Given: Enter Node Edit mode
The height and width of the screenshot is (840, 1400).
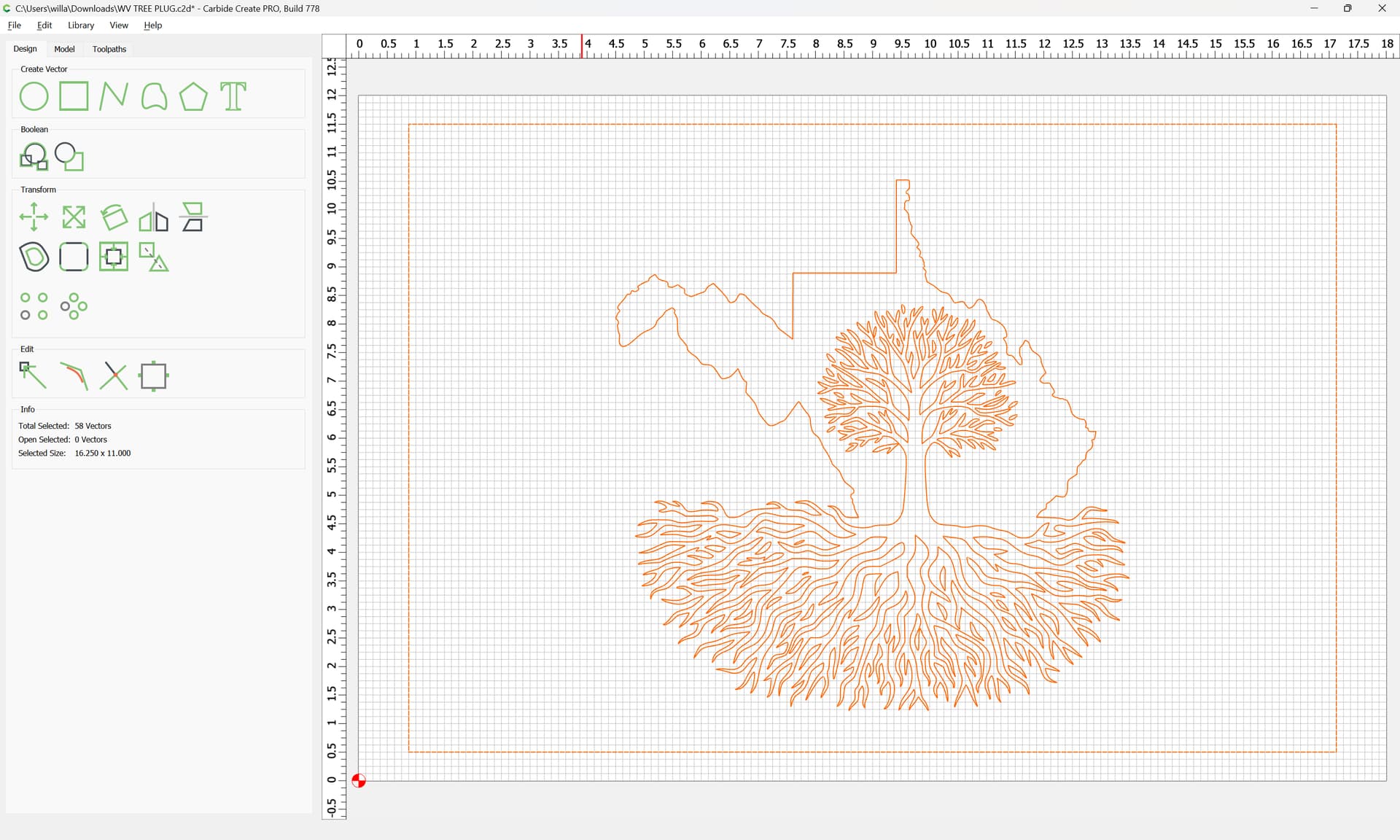Looking at the screenshot, I should (x=33, y=376).
